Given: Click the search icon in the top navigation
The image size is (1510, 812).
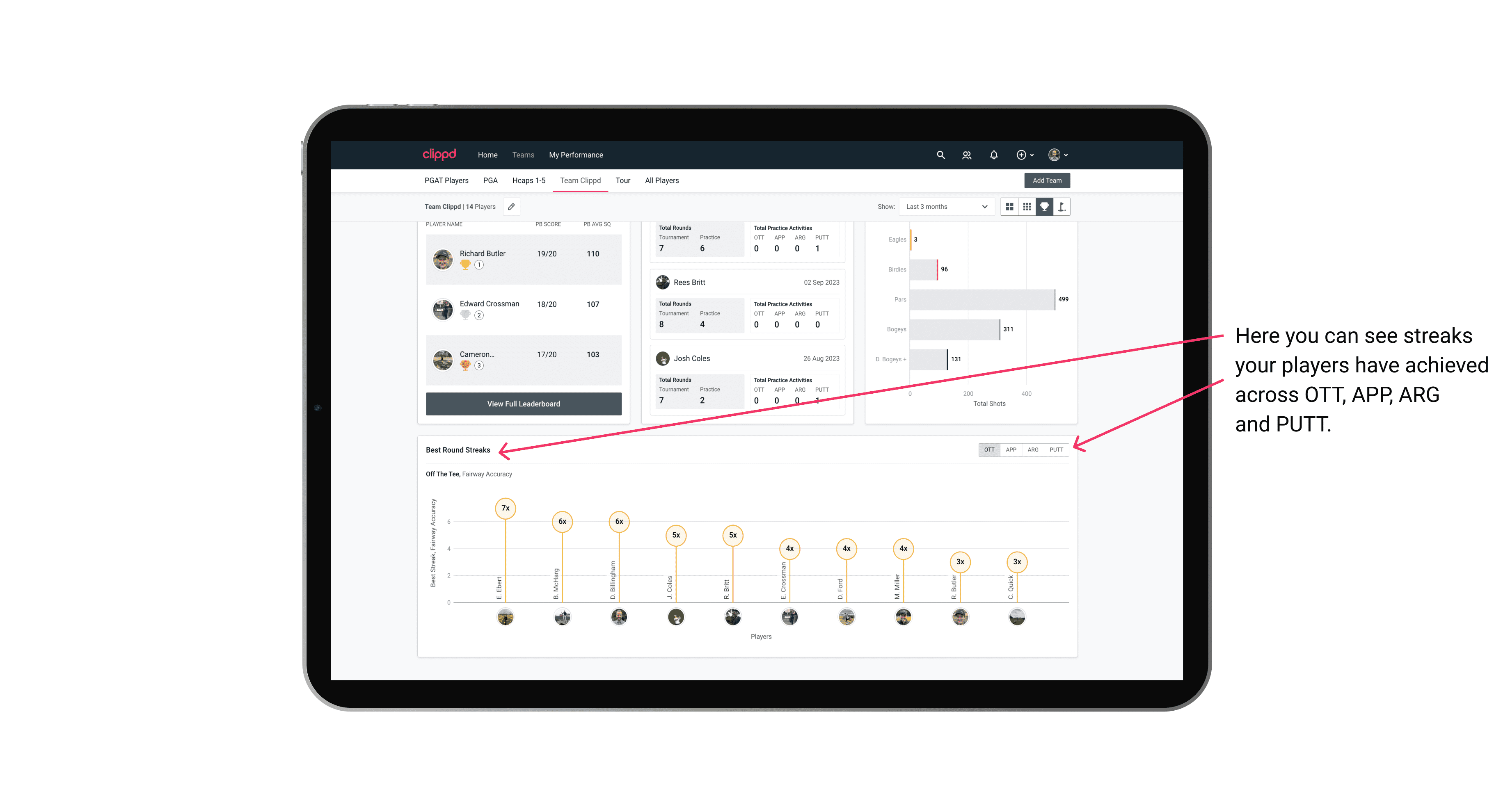Looking at the screenshot, I should tap(940, 155).
